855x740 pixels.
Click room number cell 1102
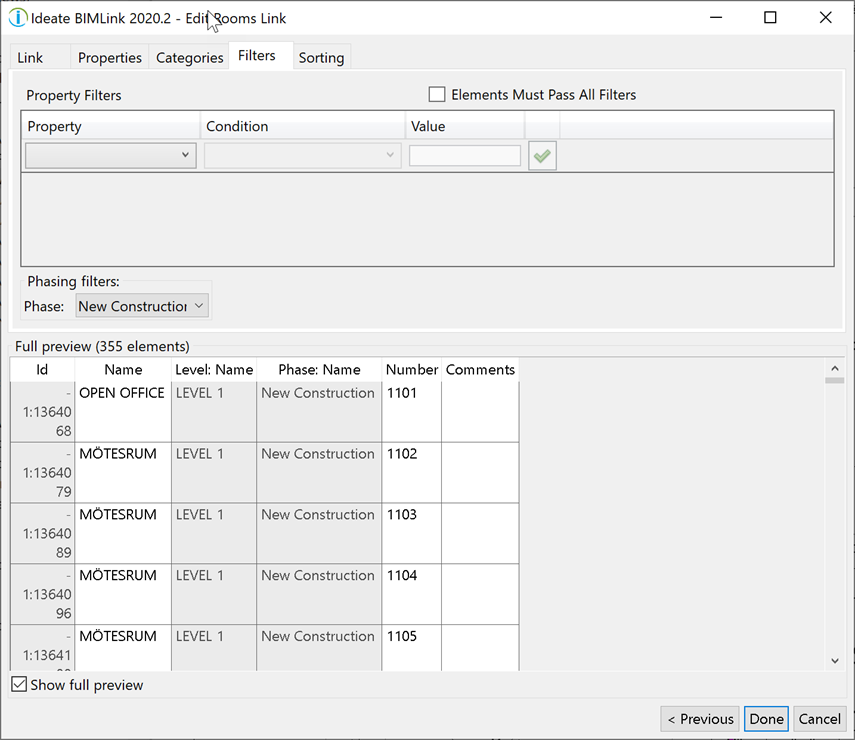click(x=412, y=472)
